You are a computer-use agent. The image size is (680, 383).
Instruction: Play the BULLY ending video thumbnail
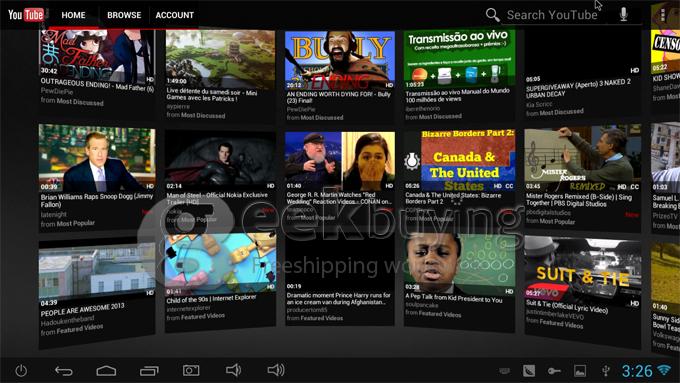click(x=340, y=59)
